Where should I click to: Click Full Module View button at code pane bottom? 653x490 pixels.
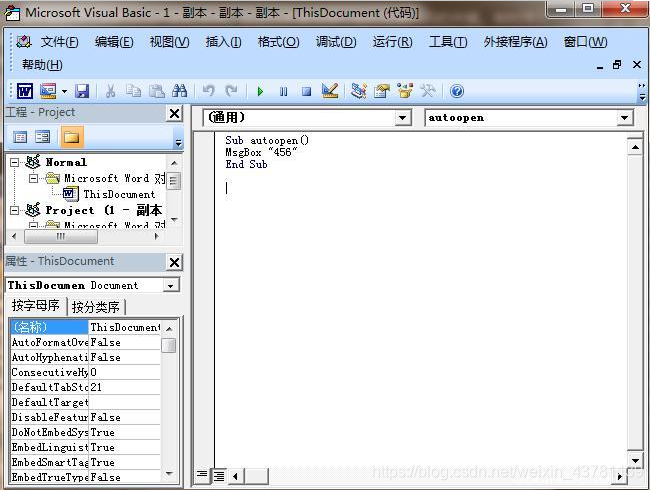tap(219, 475)
